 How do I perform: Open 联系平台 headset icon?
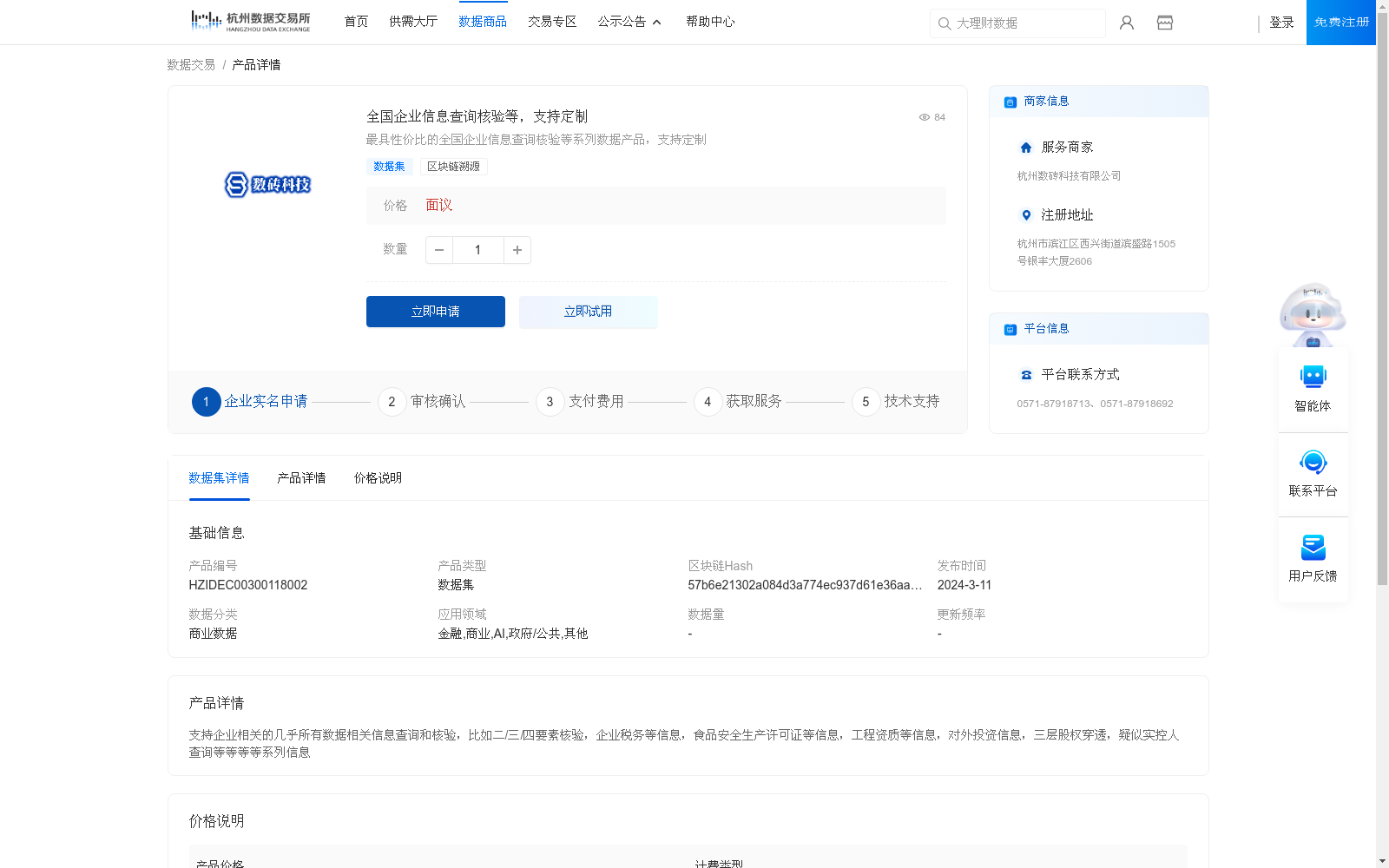pyautogui.click(x=1313, y=462)
